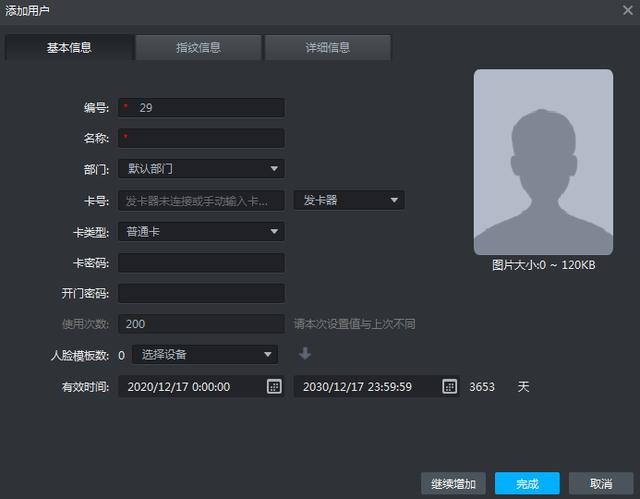Click the face template download arrow

(x=305, y=354)
